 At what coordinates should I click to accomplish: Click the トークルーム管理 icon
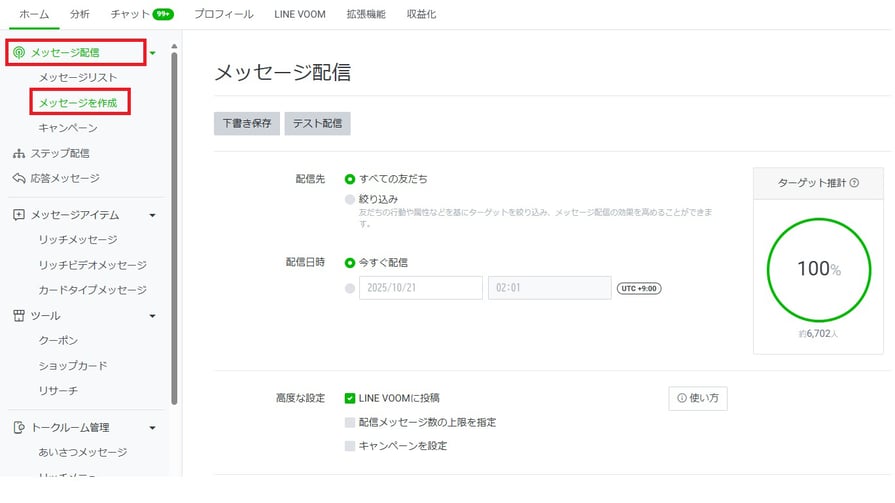[x=19, y=427]
